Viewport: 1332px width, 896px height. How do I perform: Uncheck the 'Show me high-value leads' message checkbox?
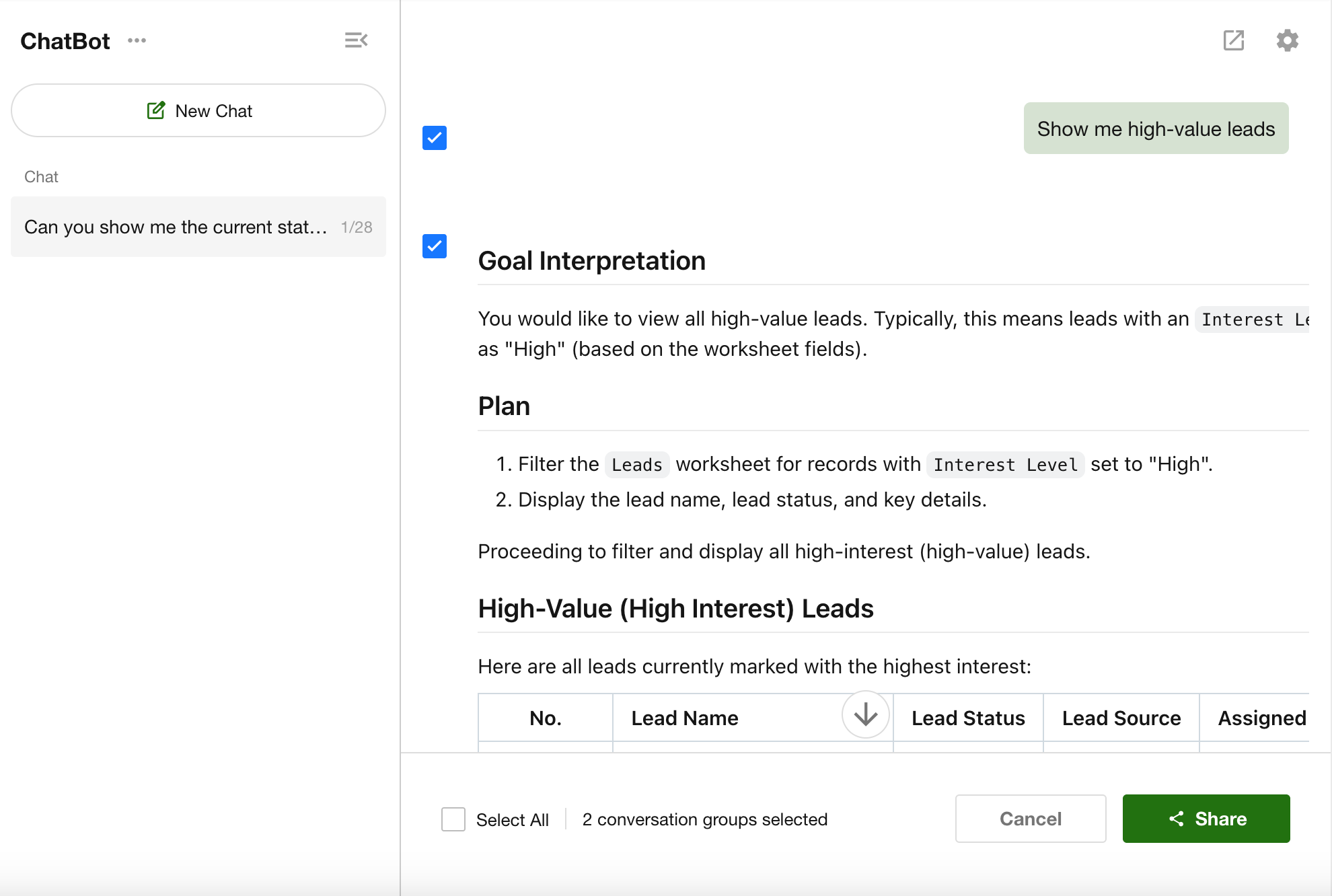(435, 138)
